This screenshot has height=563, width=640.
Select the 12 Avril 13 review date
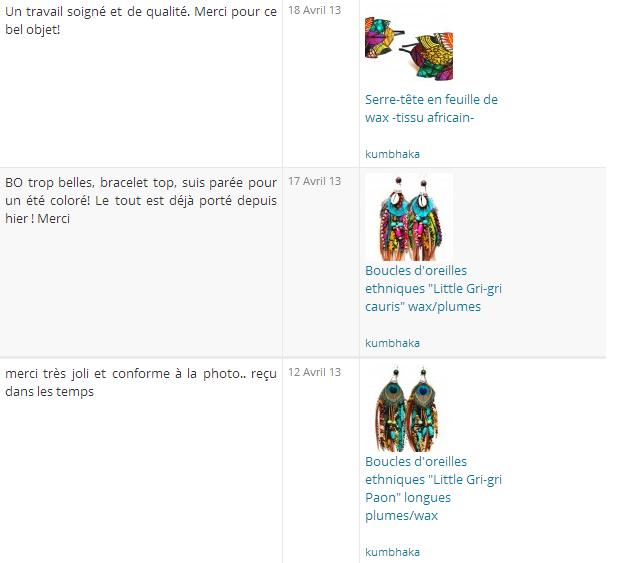314,372
